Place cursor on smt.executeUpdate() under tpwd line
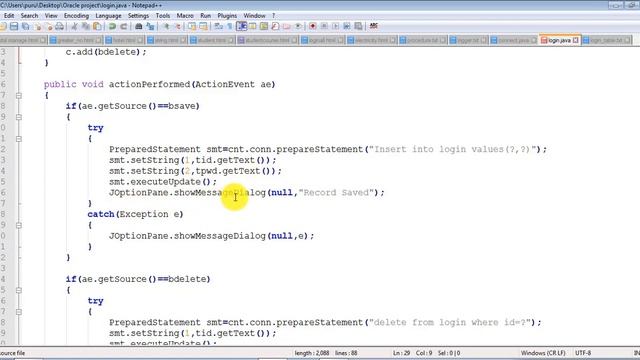640x360 pixels. coord(163,182)
